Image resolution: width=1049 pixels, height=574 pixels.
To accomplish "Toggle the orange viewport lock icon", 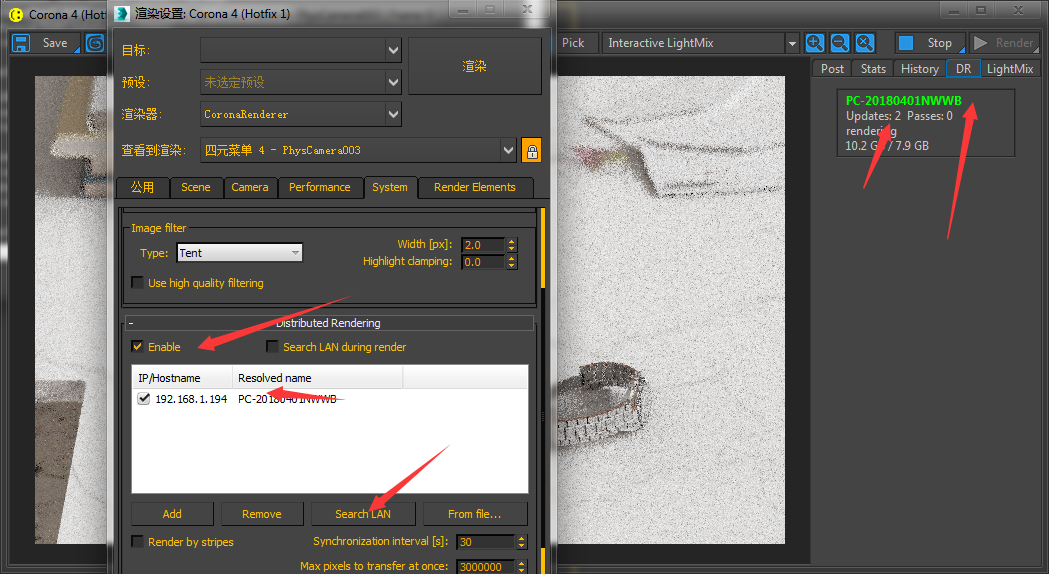I will coord(531,151).
